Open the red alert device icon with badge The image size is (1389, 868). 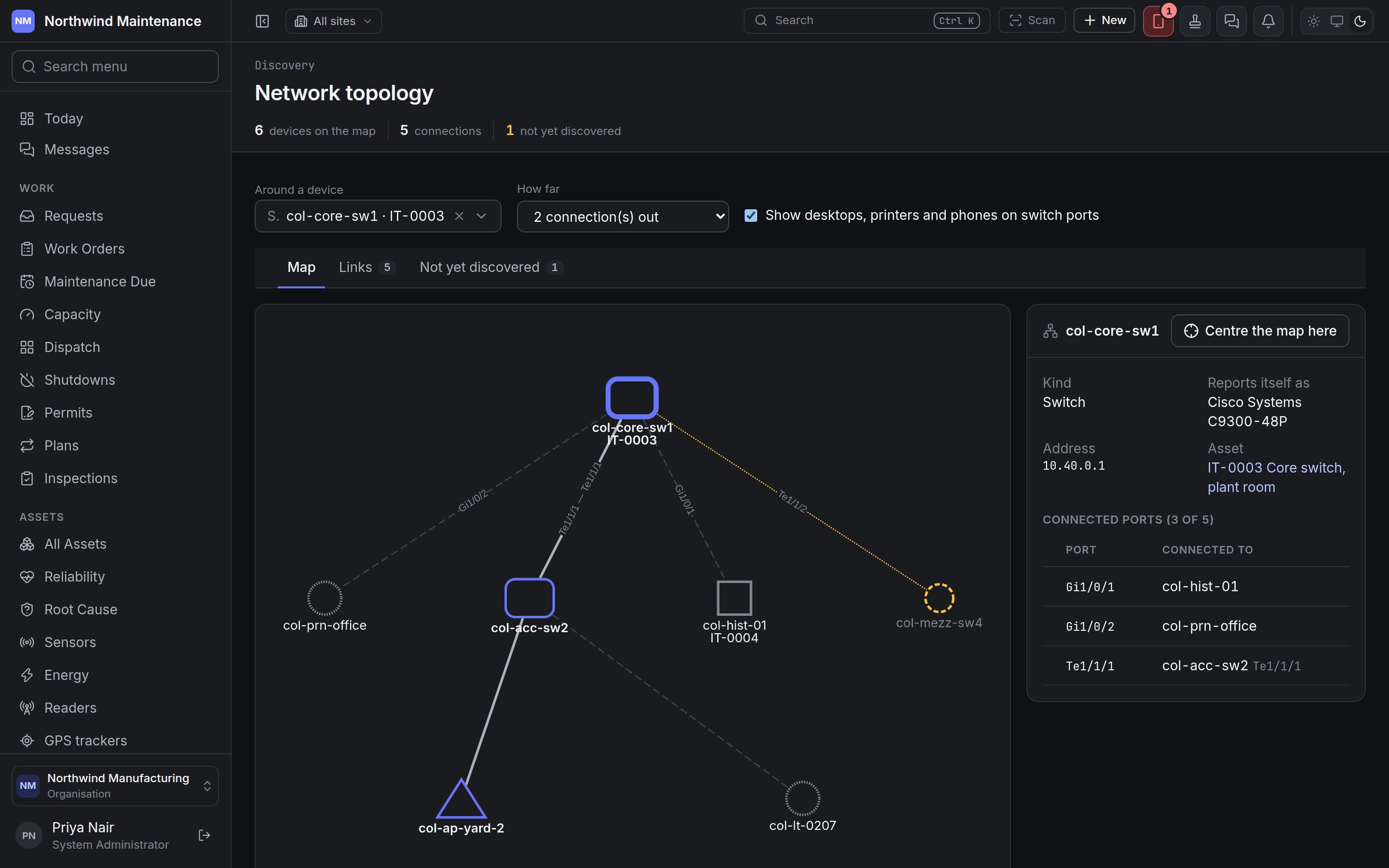coord(1158,21)
